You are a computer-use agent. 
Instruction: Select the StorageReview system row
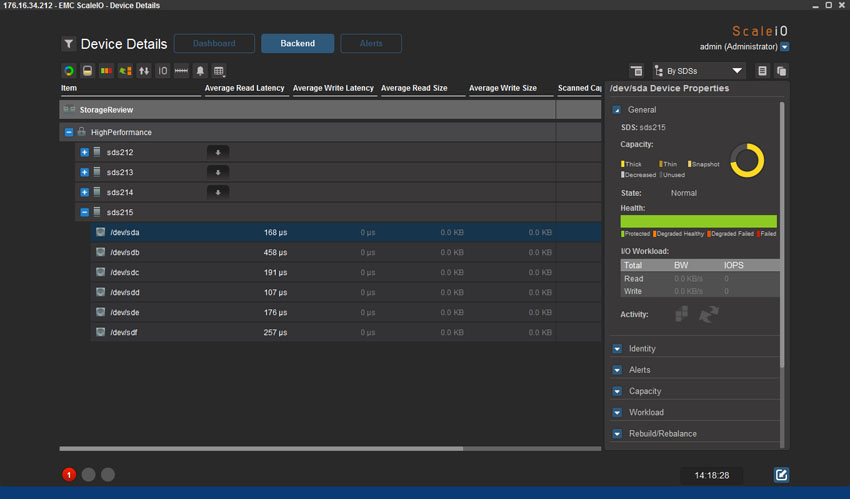click(330, 109)
